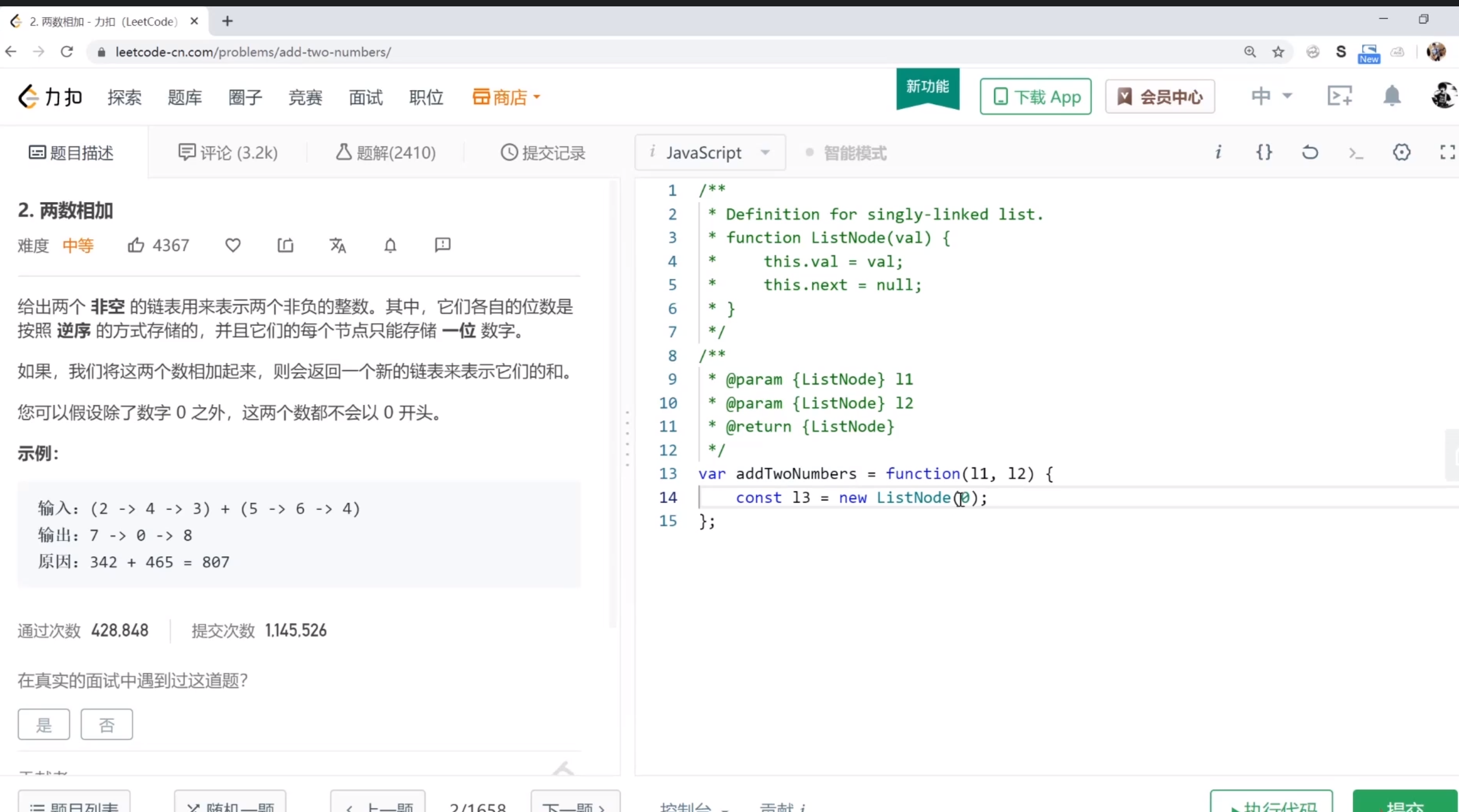Screen dimensions: 1459x812
Task: Like the problem with the thumbs-up icon
Action: (x=136, y=245)
